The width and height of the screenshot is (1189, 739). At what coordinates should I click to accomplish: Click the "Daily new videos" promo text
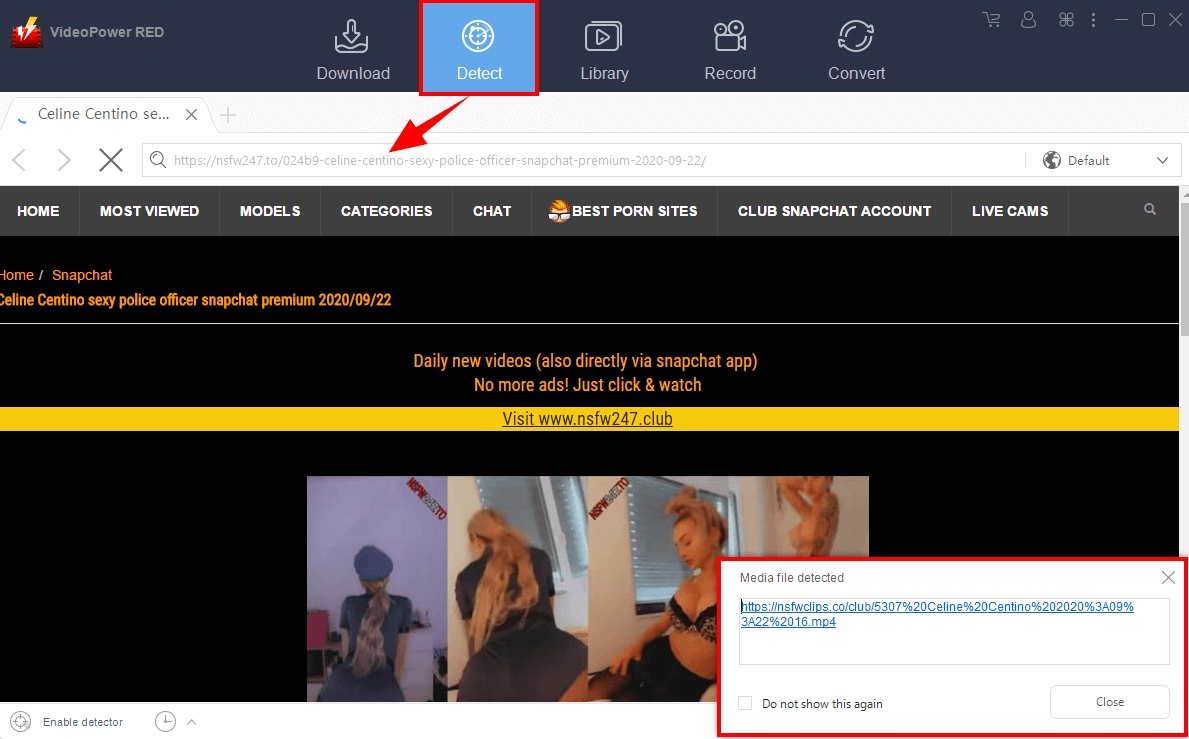585,361
